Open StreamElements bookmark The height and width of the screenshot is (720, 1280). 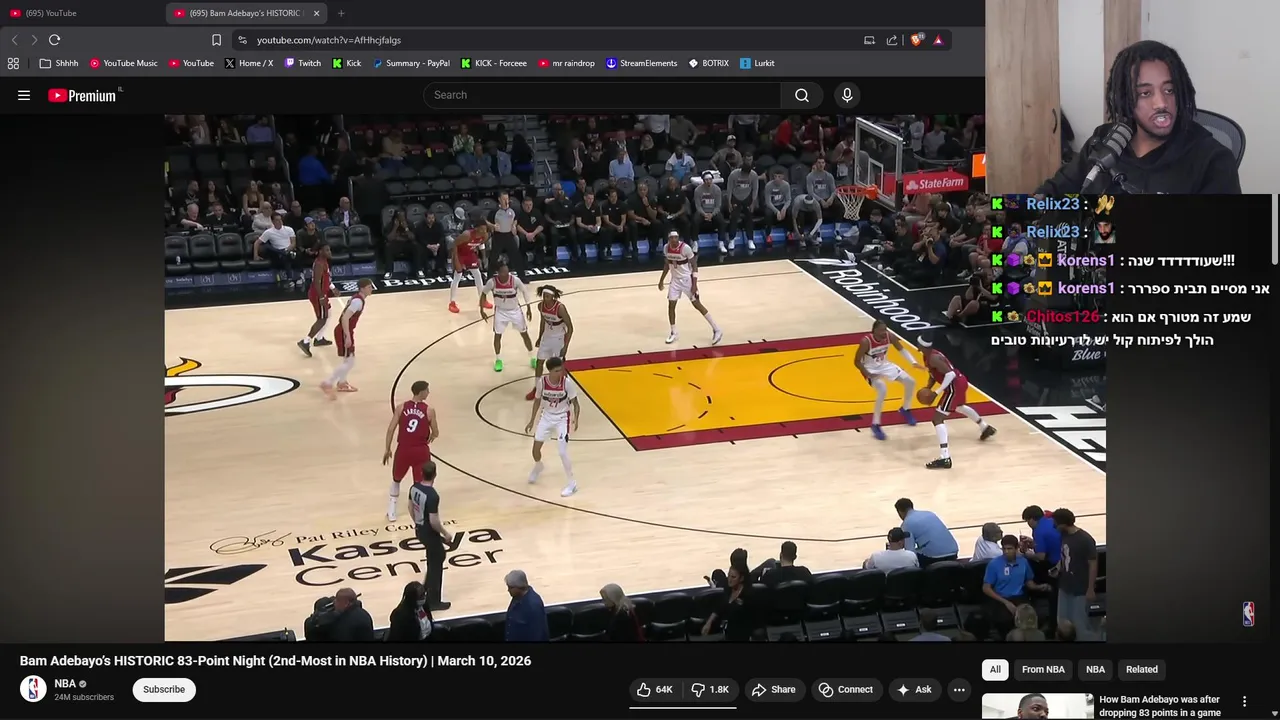(642, 63)
